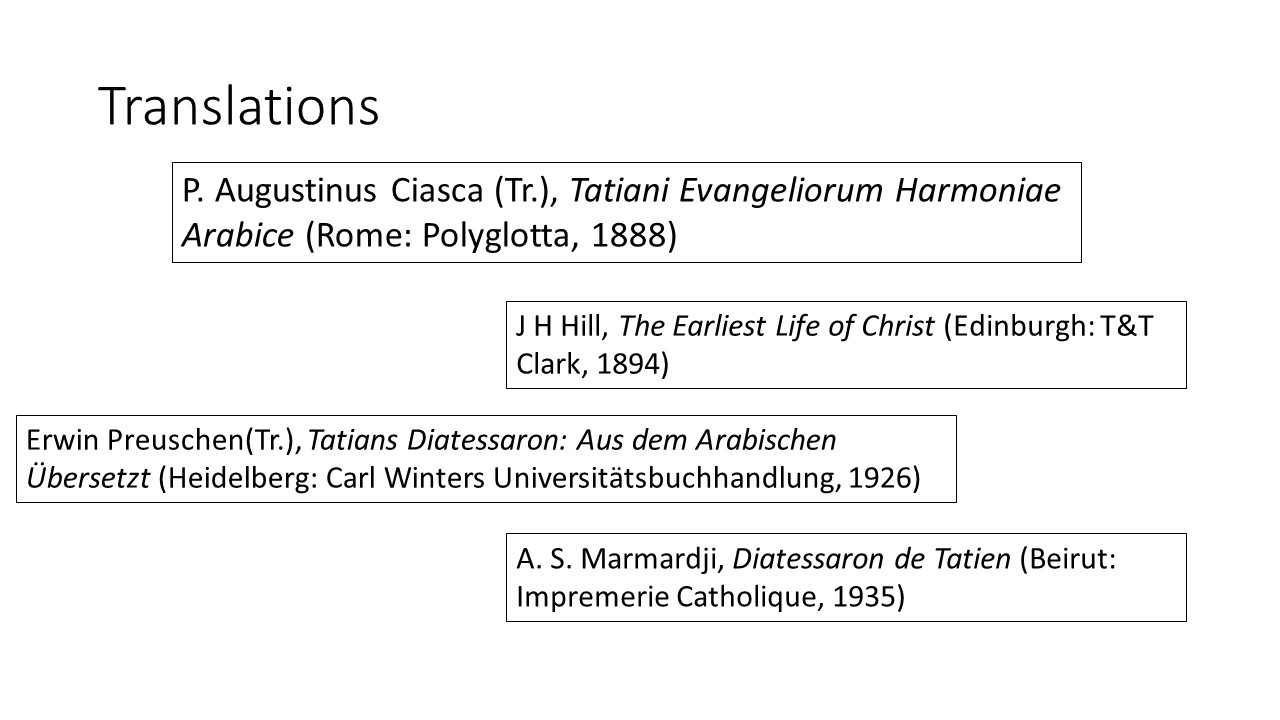Click the "Translations" slide title
Image resolution: width=1280 pixels, height=720 pixels.
point(239,106)
